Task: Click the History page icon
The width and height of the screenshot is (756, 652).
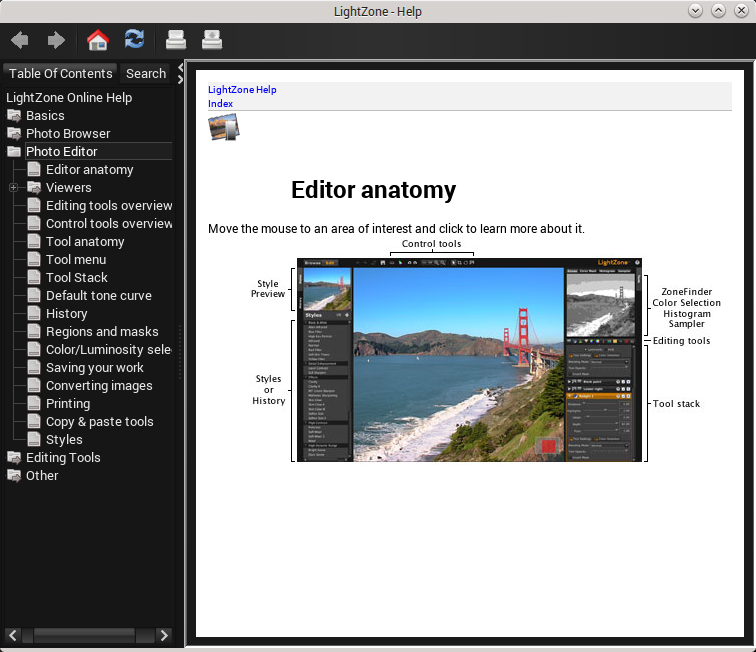Action: 34,313
